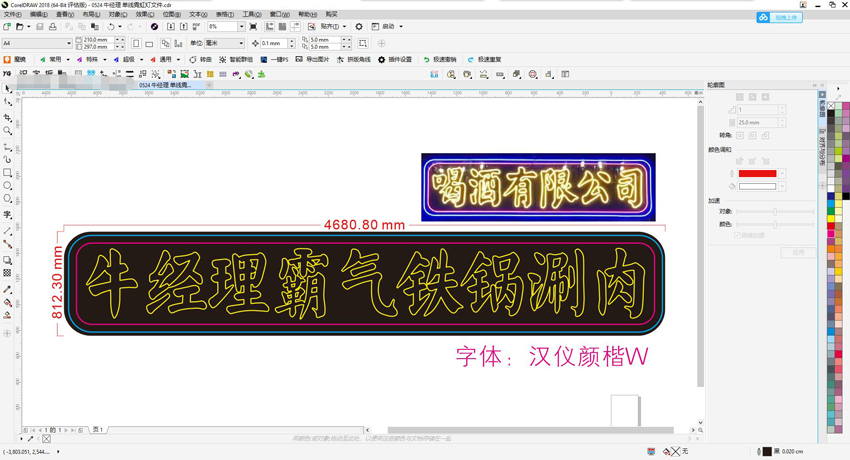Click the Open file icon

coord(20,27)
